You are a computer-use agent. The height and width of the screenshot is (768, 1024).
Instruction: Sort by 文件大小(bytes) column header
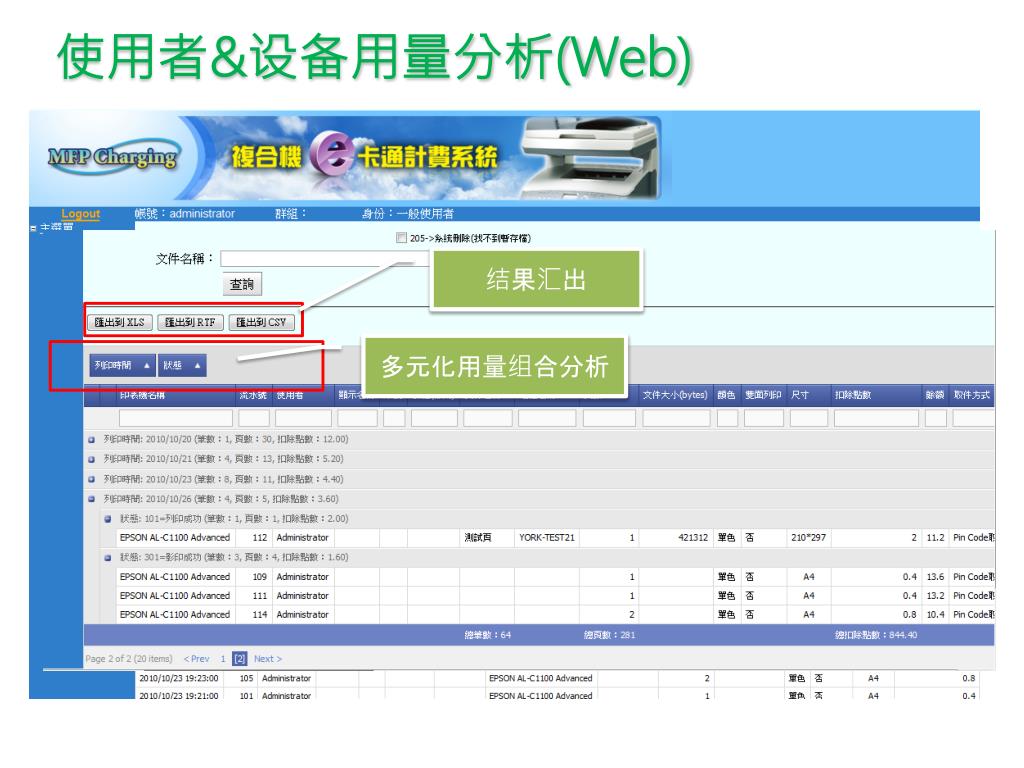tap(675, 395)
